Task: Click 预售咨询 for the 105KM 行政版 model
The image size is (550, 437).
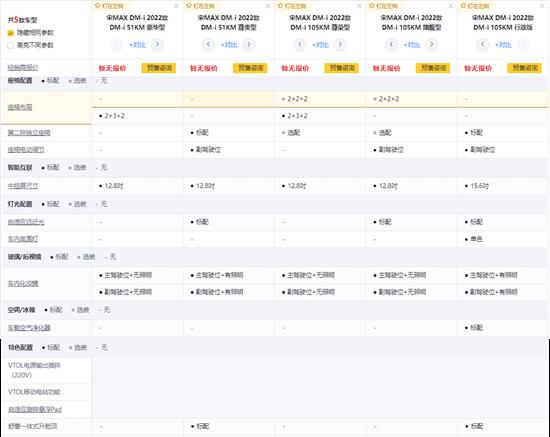Action: pos(524,68)
